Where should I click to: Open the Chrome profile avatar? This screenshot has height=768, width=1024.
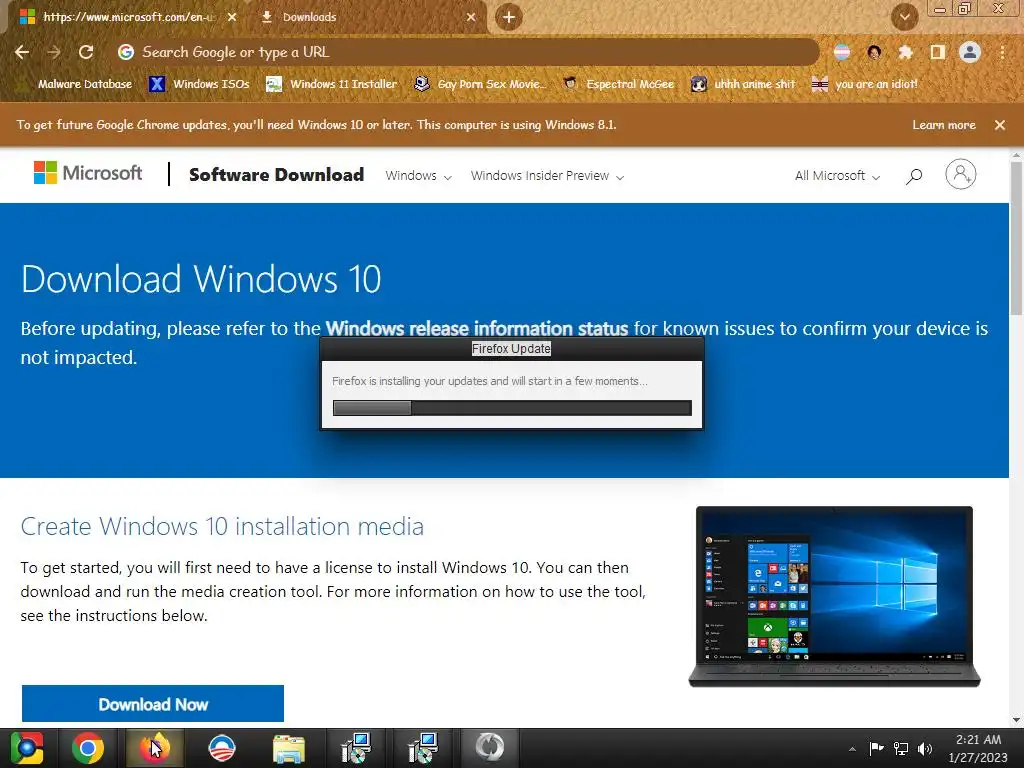[970, 52]
